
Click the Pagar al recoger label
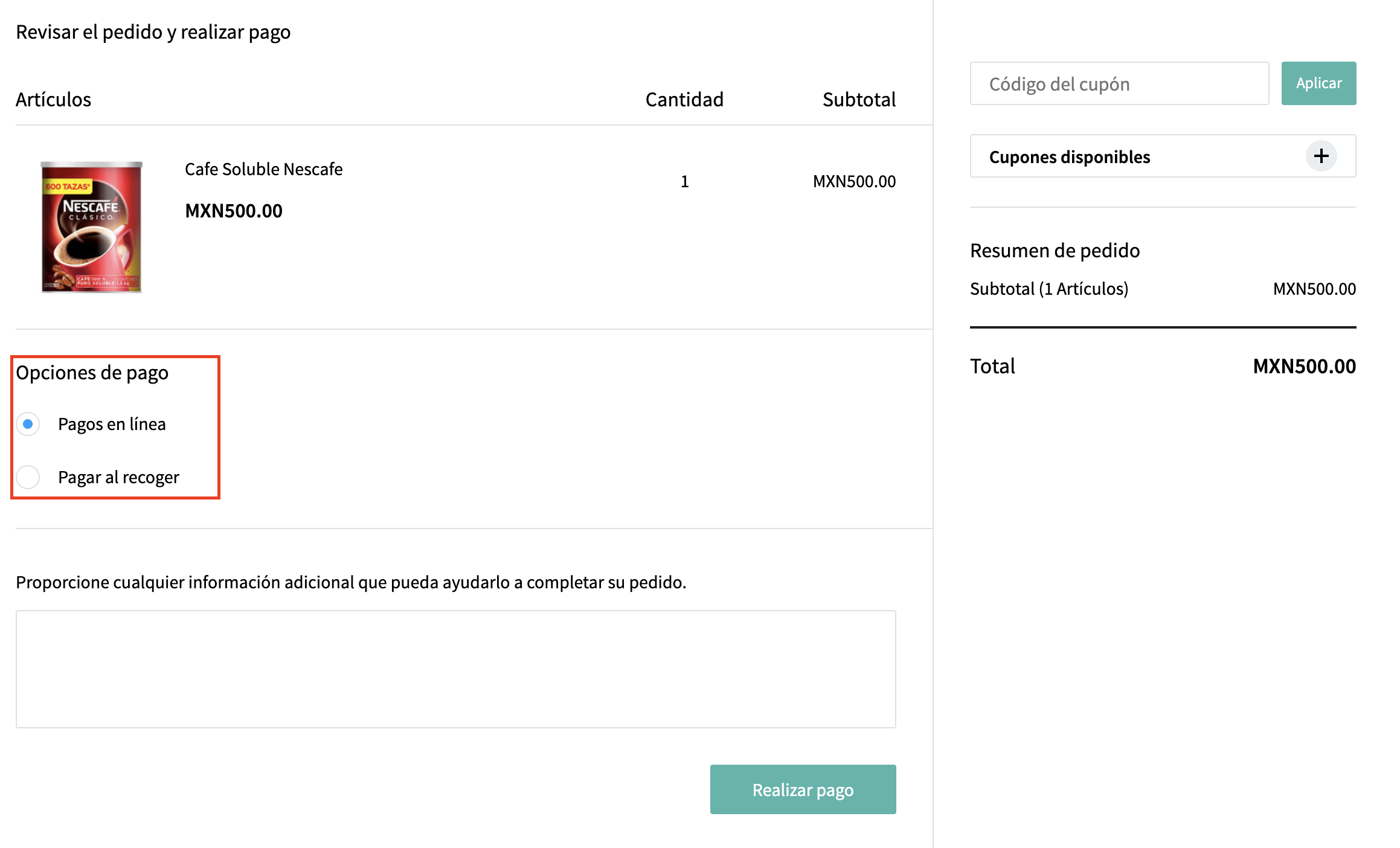tap(118, 477)
